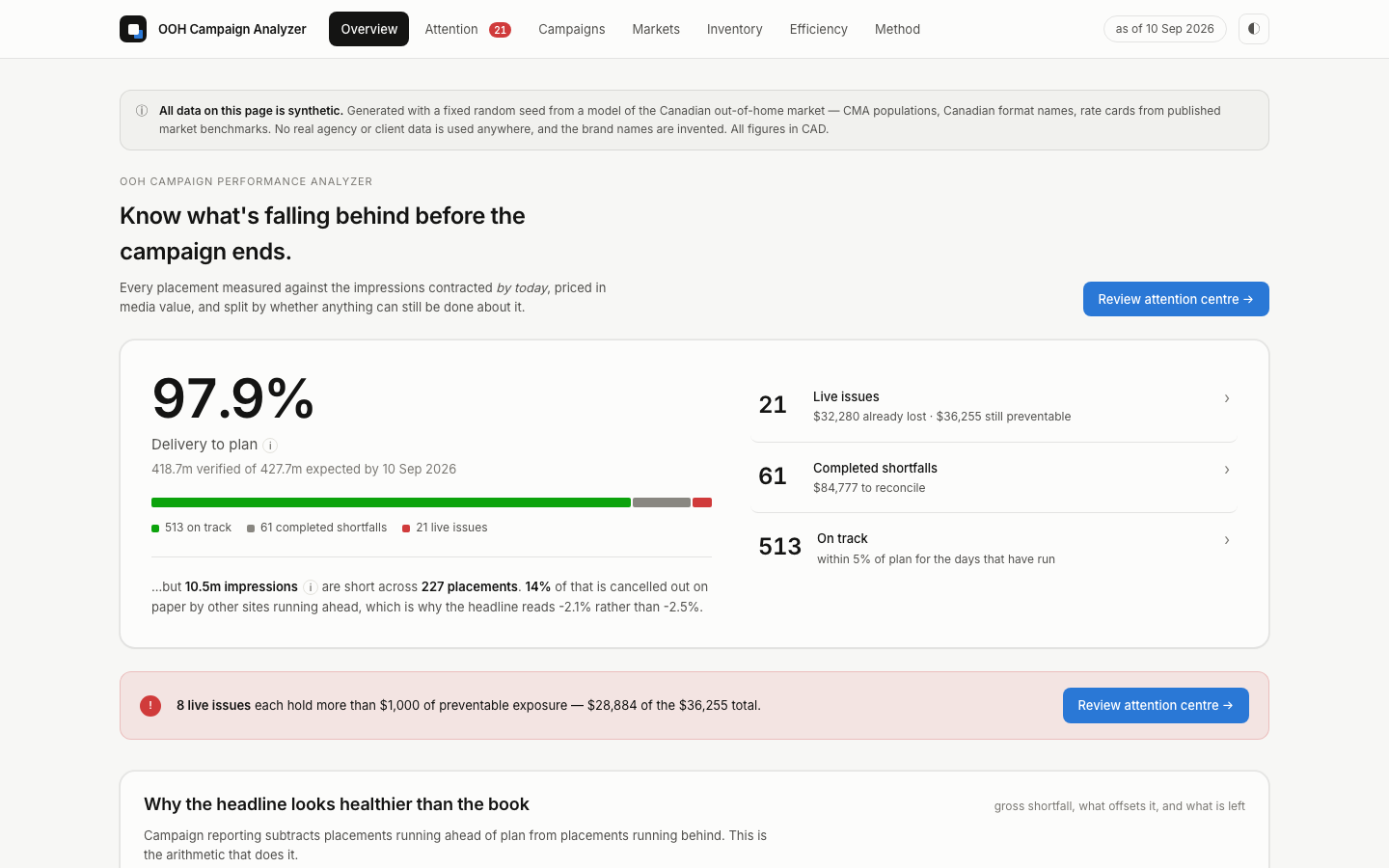Click Review attention centre in the red alert banner
Viewport: 1389px width, 868px height.
click(x=1156, y=705)
